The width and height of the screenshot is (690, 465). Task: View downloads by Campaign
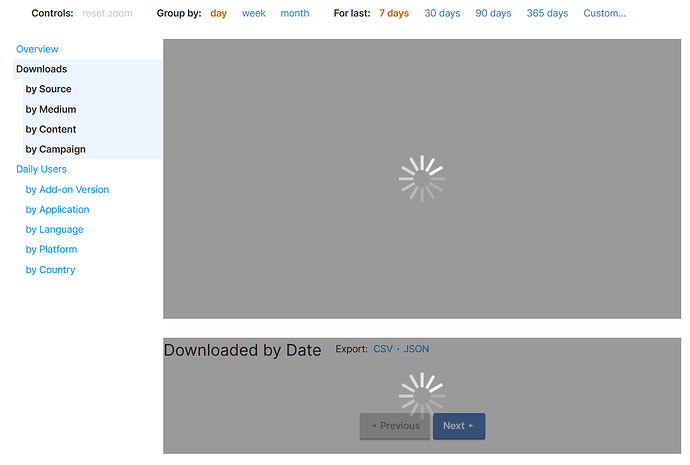pyautogui.click(x=55, y=149)
